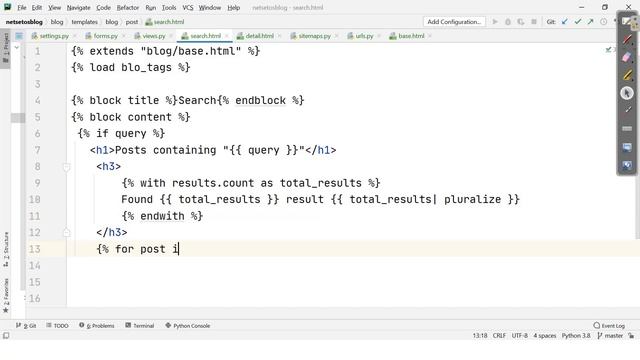Open the Edit menu
Viewport: 640px width, 360px height.
[37, 7]
